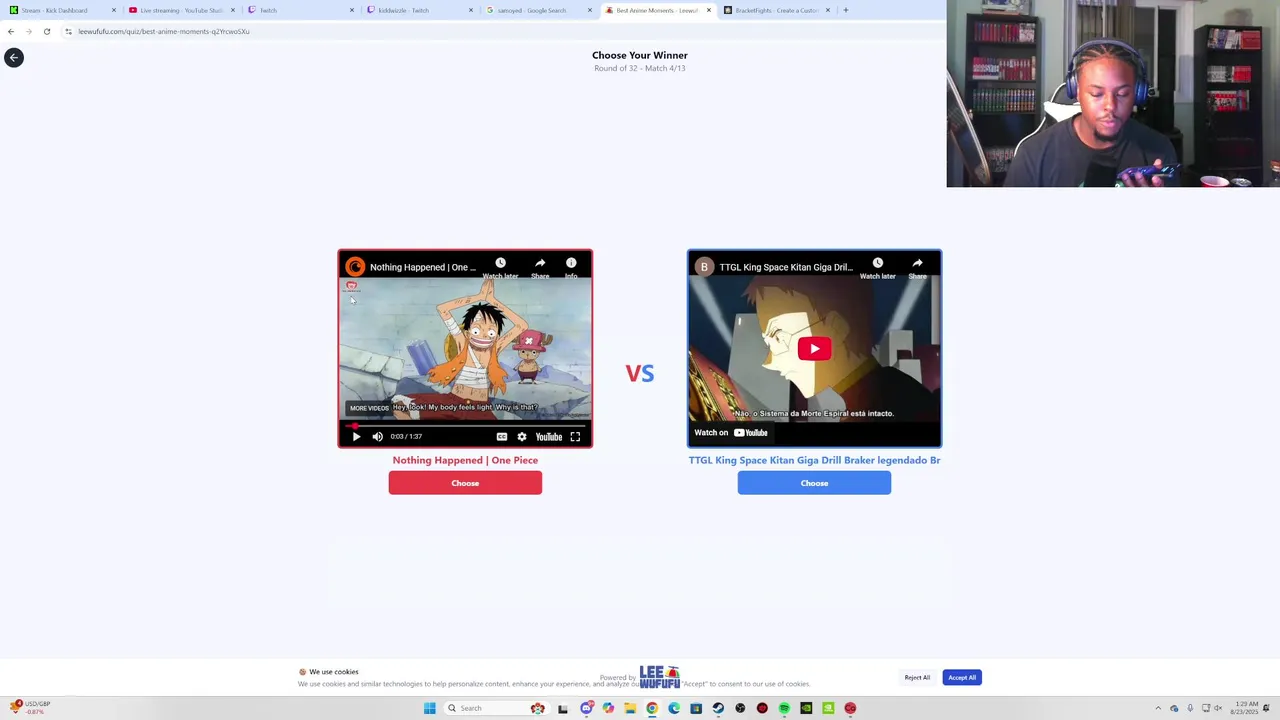1280x720 pixels.
Task: Play the TTGL Giga Drill video
Action: pyautogui.click(x=814, y=349)
